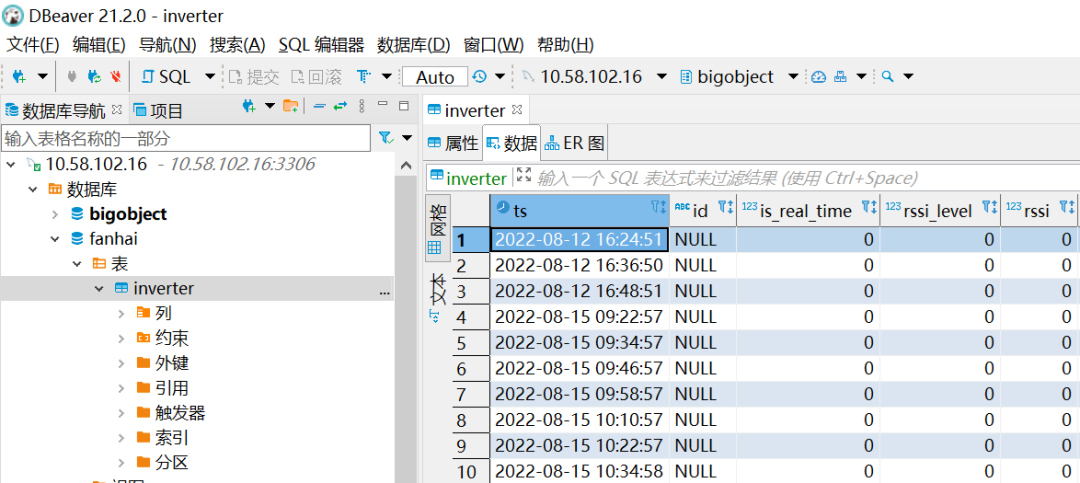This screenshot has width=1080, height=483.
Task: Select the 分区 partitions folder
Action: pyautogui.click(x=172, y=462)
